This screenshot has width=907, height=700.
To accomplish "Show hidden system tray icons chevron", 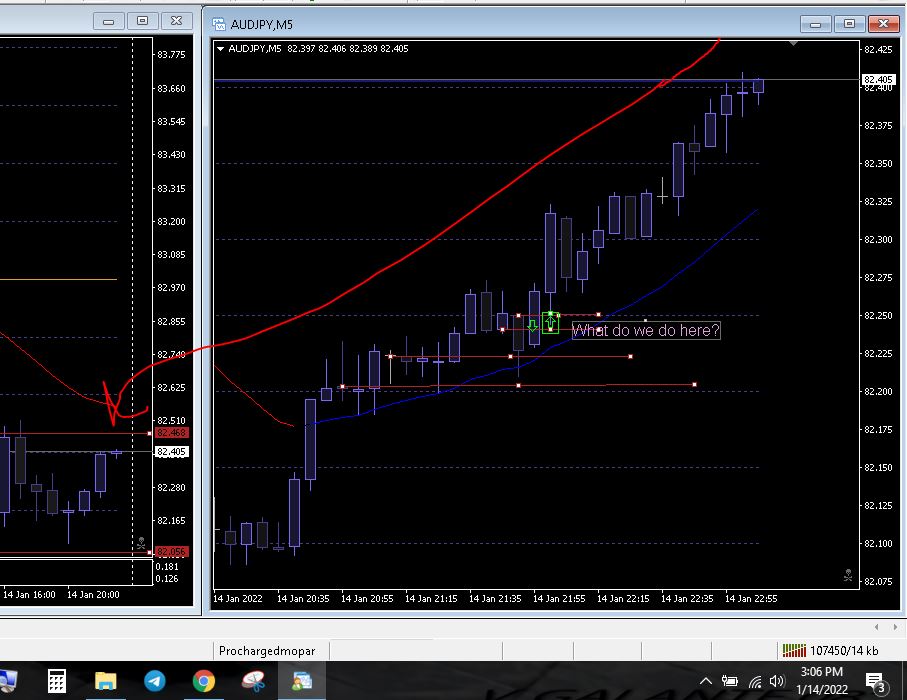I will tap(706, 681).
